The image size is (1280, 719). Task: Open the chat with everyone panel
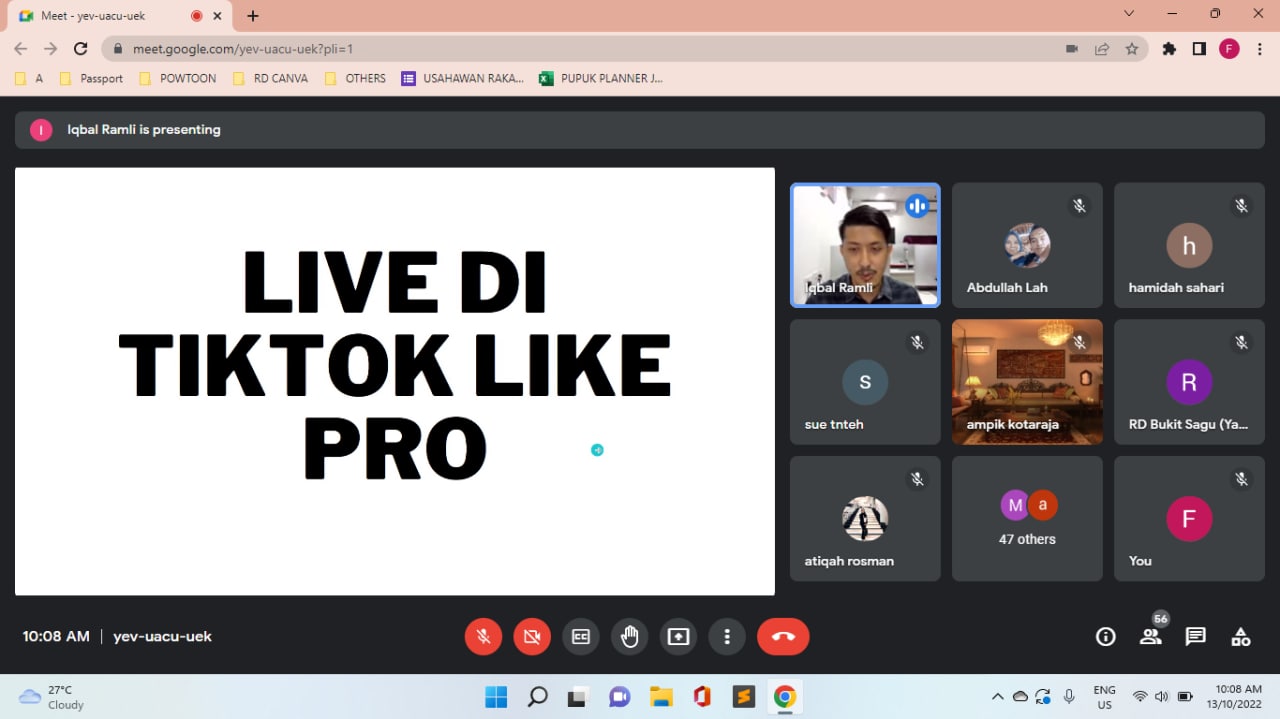click(1195, 637)
